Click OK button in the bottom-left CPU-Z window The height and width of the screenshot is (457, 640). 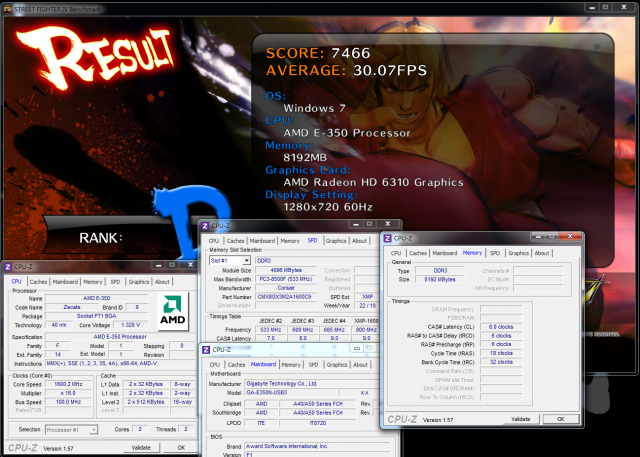click(x=181, y=448)
